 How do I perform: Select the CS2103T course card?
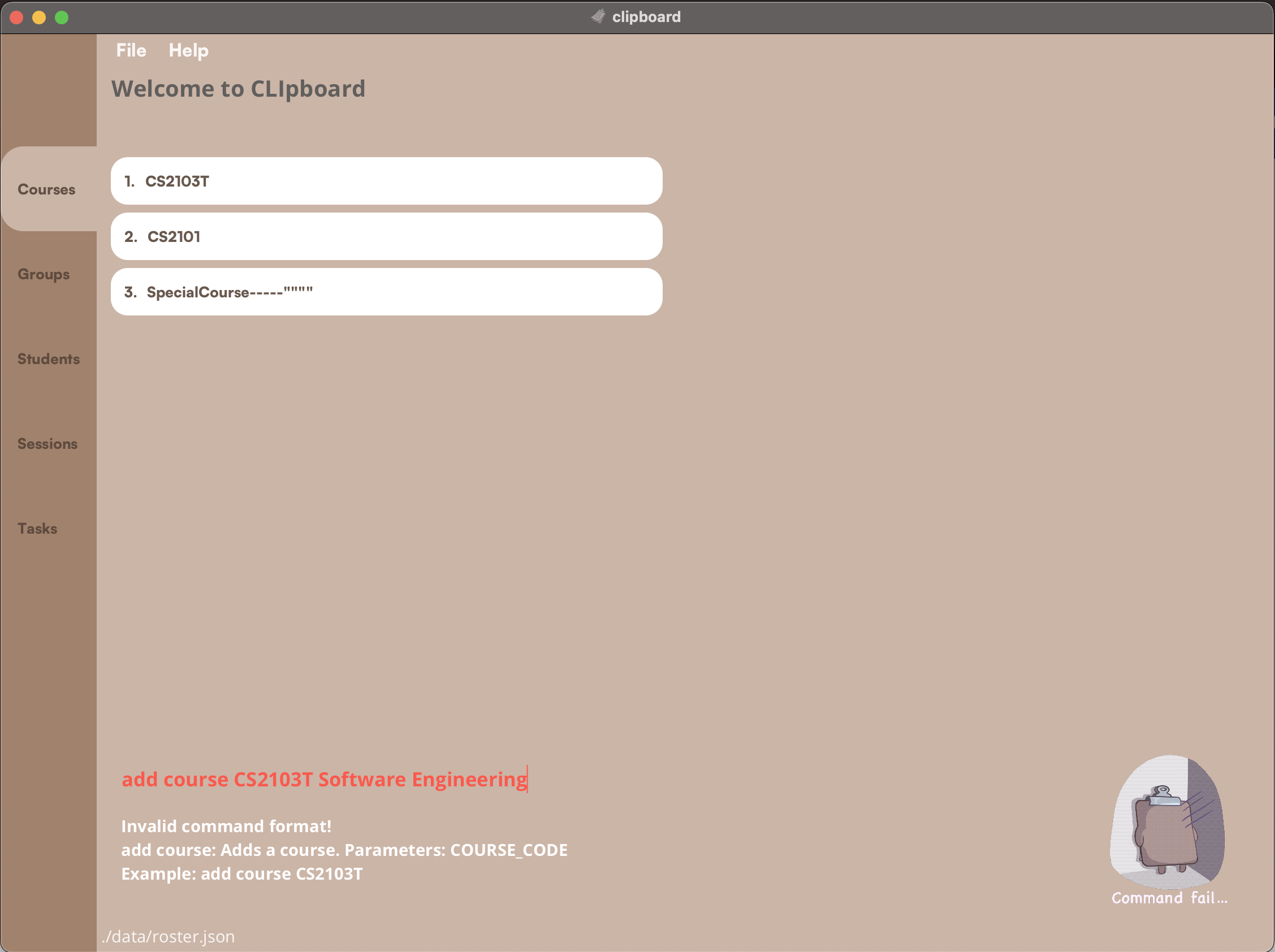click(x=386, y=181)
